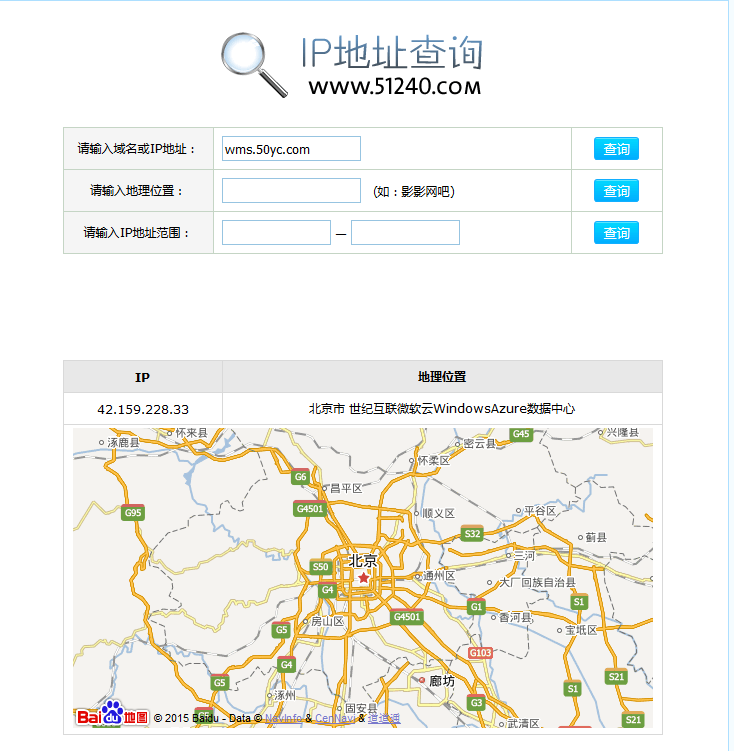
Task: Click the 涿州 label on map
Action: coord(285,695)
